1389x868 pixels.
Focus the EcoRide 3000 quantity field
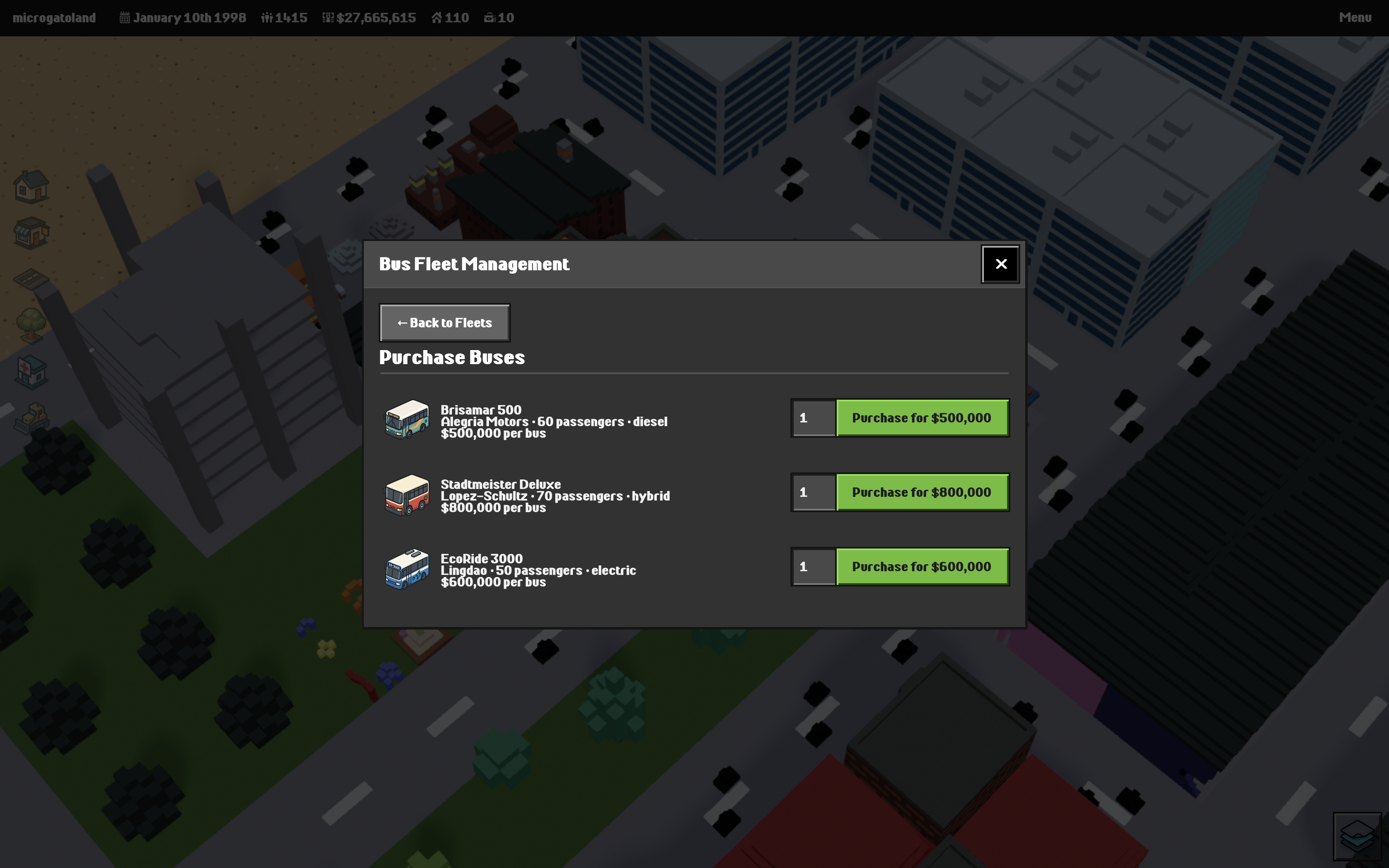click(814, 567)
